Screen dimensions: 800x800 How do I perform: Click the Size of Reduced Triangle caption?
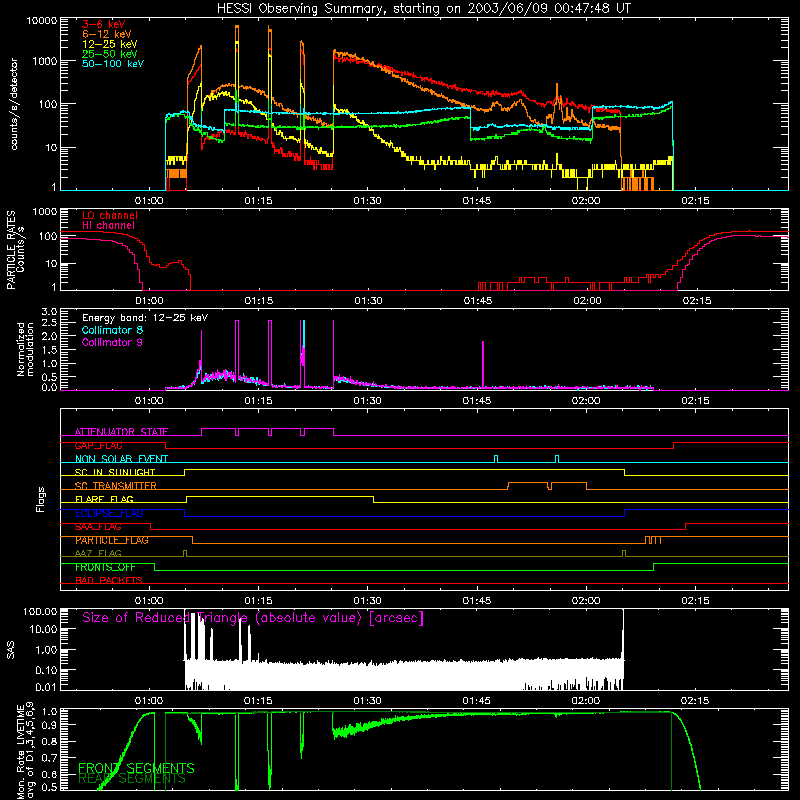point(253,618)
